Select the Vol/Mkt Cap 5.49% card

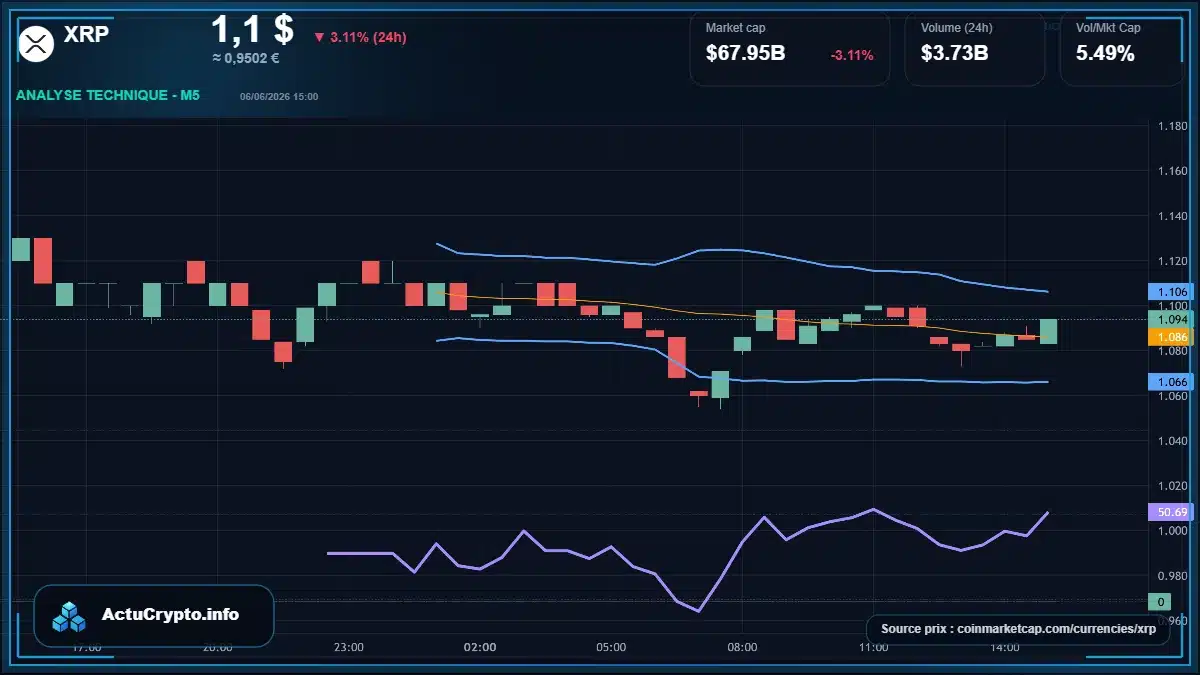1122,48
